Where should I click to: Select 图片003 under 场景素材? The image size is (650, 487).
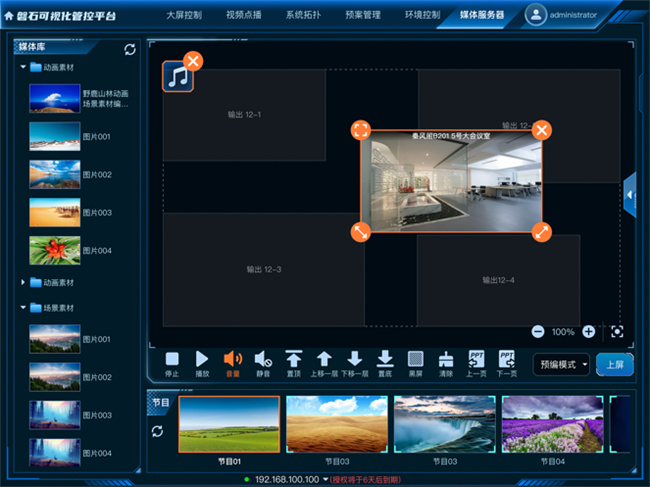point(55,415)
